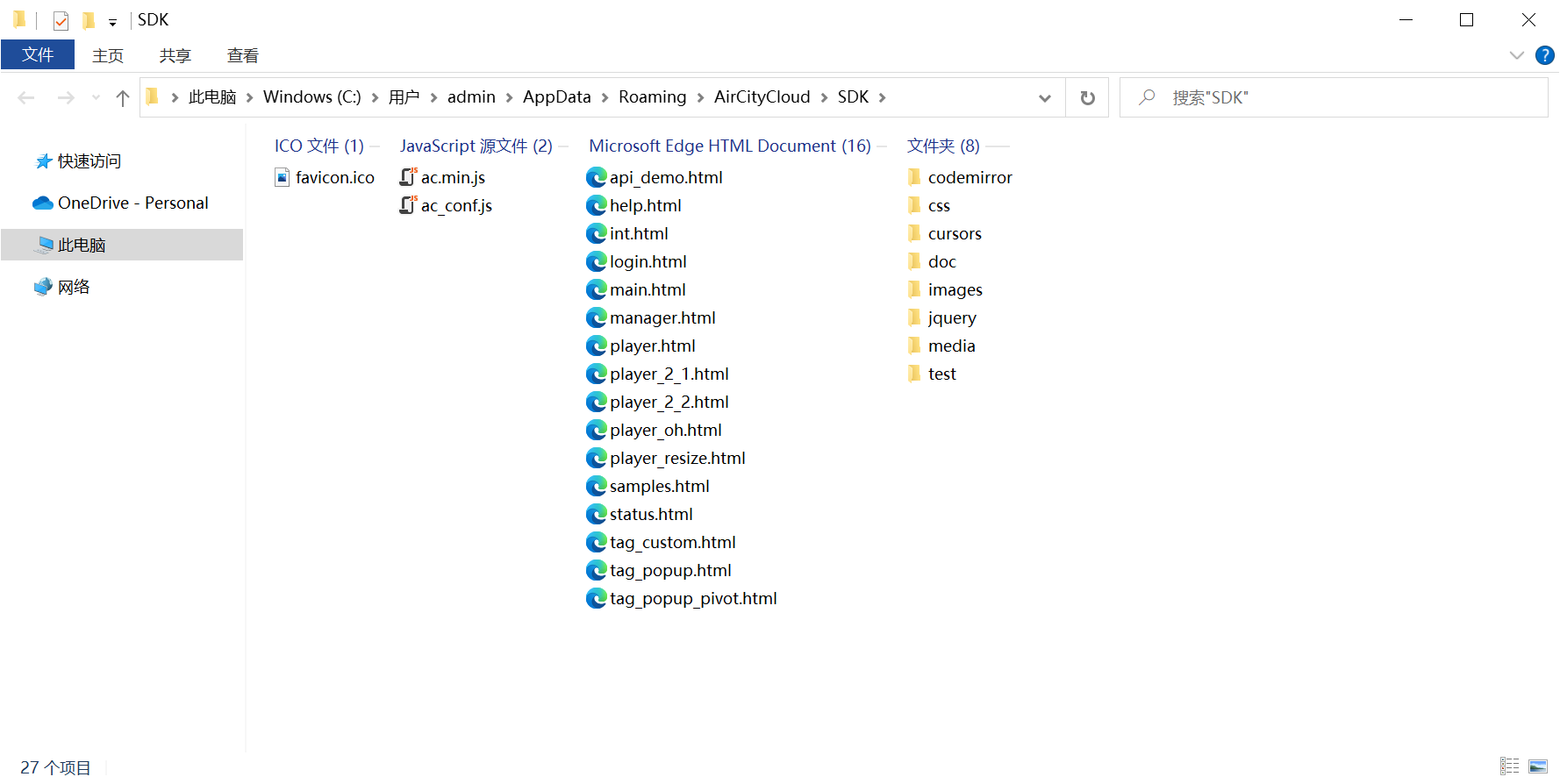Open the recent locations dropdown arrow

pos(96,97)
